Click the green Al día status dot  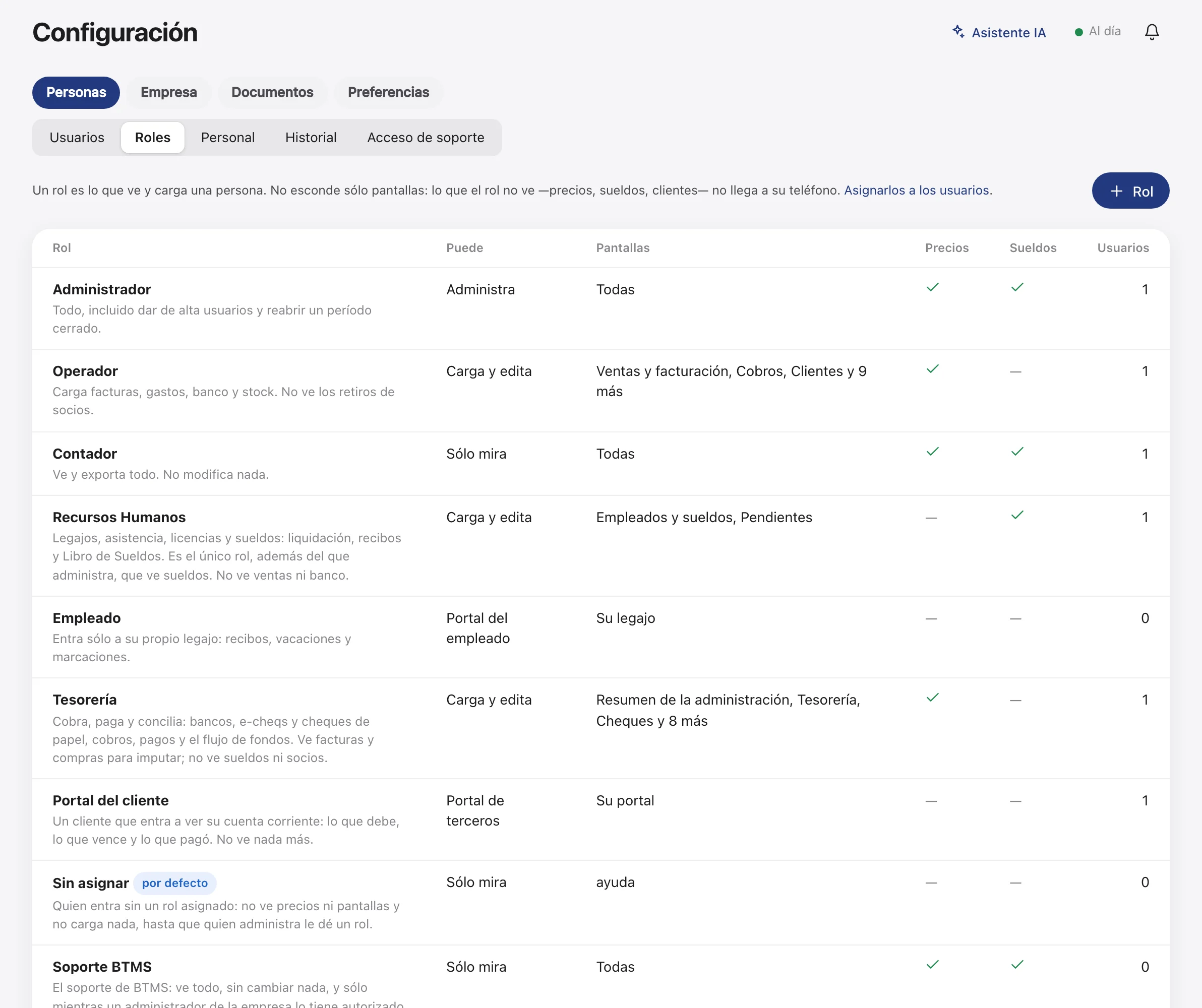tap(1078, 32)
